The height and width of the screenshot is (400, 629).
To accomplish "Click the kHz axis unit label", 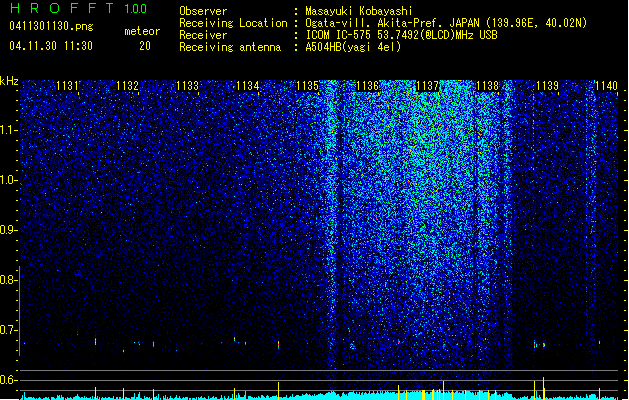I will pyautogui.click(x=9, y=81).
